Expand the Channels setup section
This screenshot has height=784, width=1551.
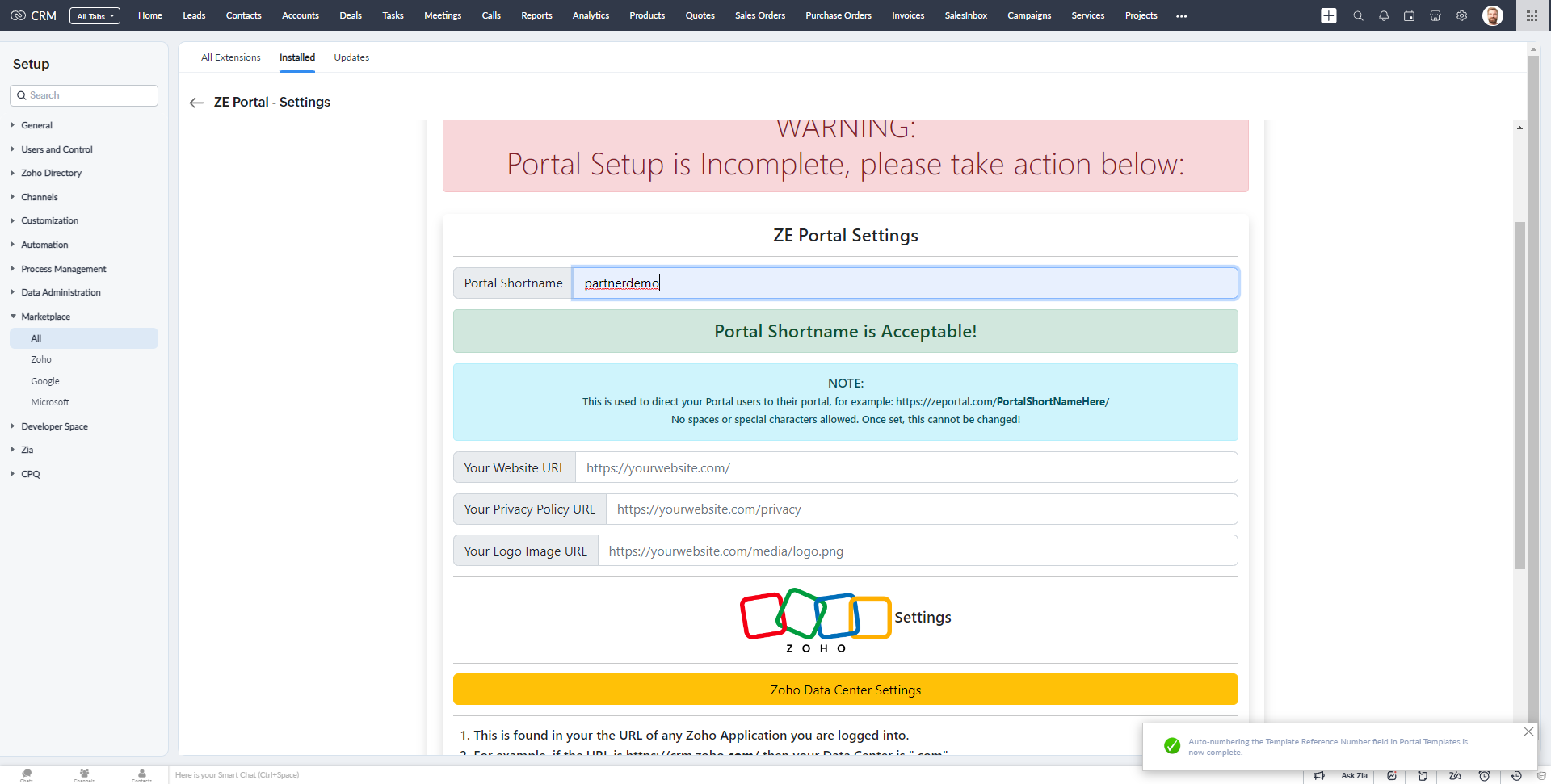pos(39,197)
